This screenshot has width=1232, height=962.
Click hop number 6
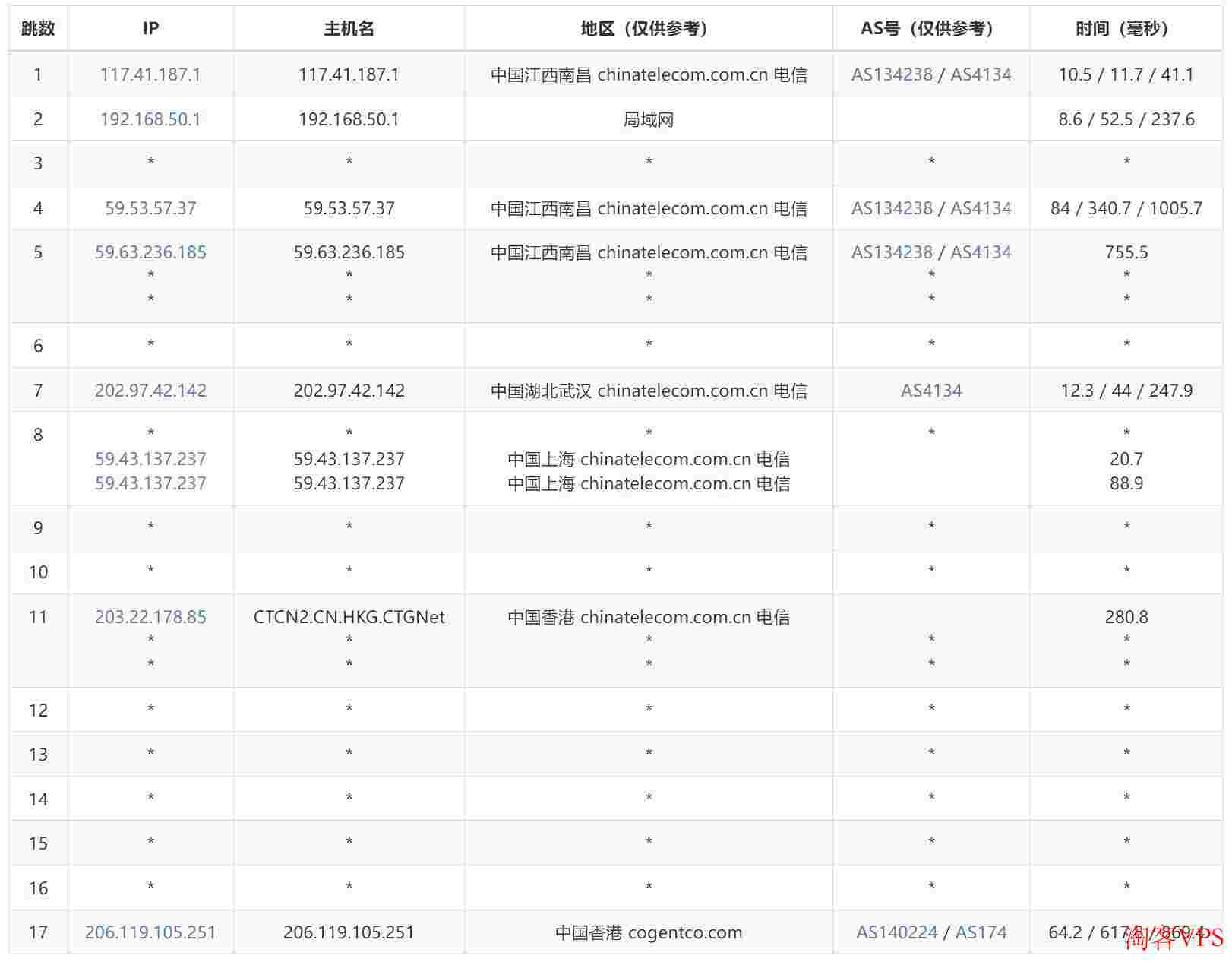pos(38,346)
